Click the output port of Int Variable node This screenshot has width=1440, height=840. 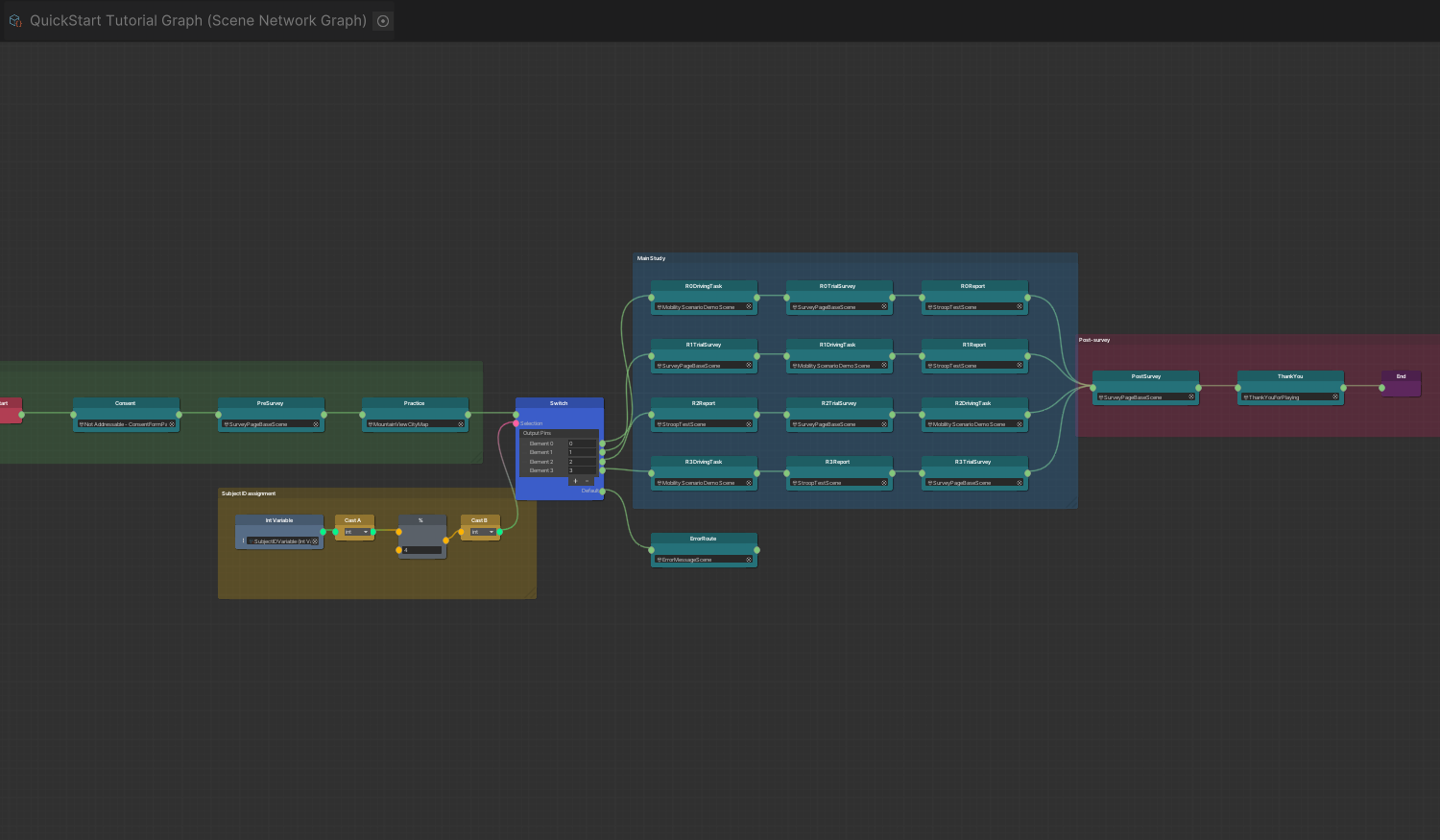[x=323, y=532]
